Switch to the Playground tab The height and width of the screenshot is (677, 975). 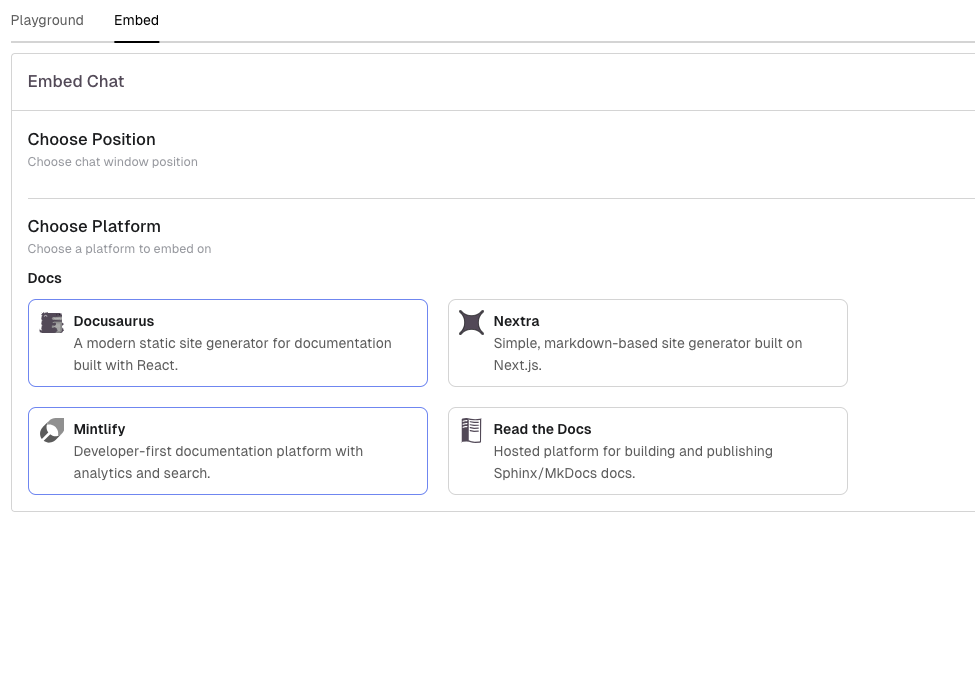click(47, 20)
